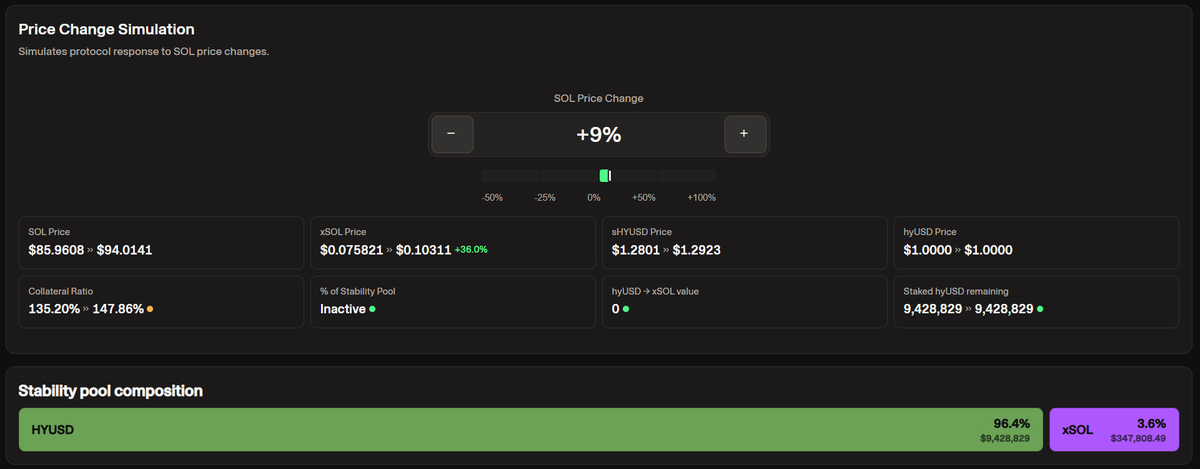Click the hyUSD Price $1.0000 value
The width and height of the screenshot is (1200, 469).
click(x=989, y=250)
